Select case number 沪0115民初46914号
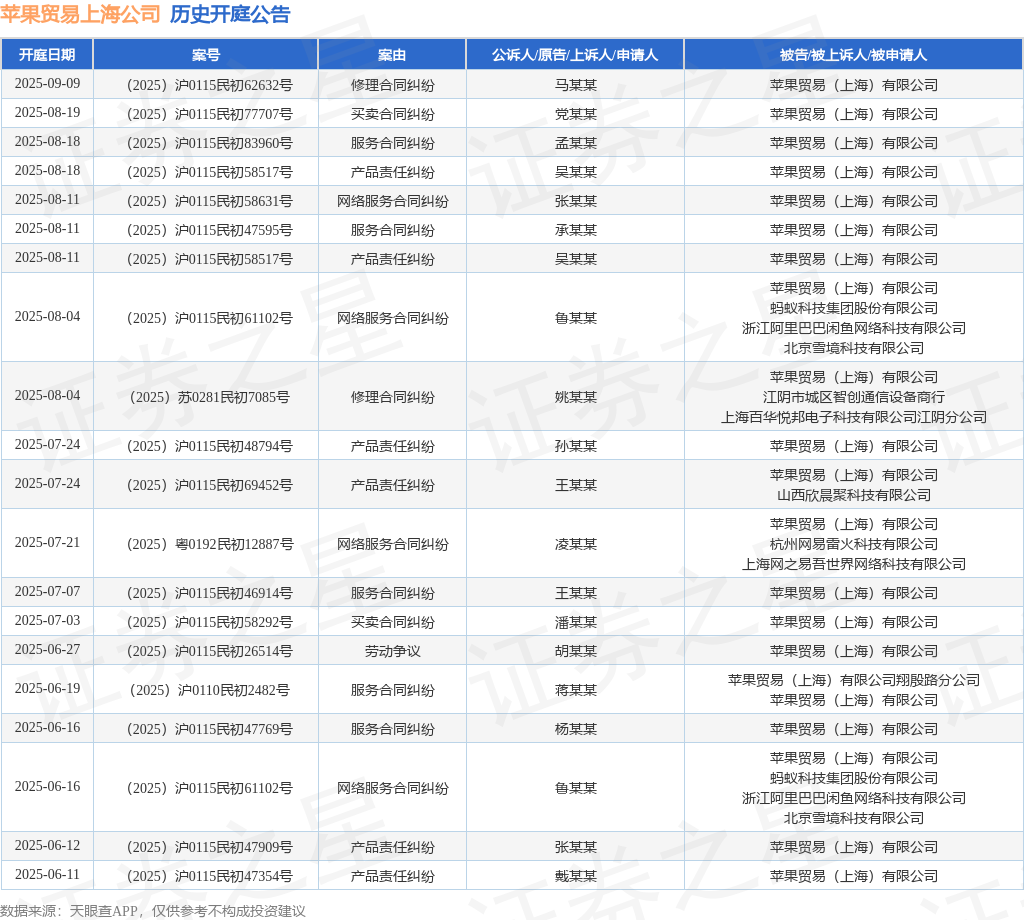1024x920 pixels. [x=209, y=593]
